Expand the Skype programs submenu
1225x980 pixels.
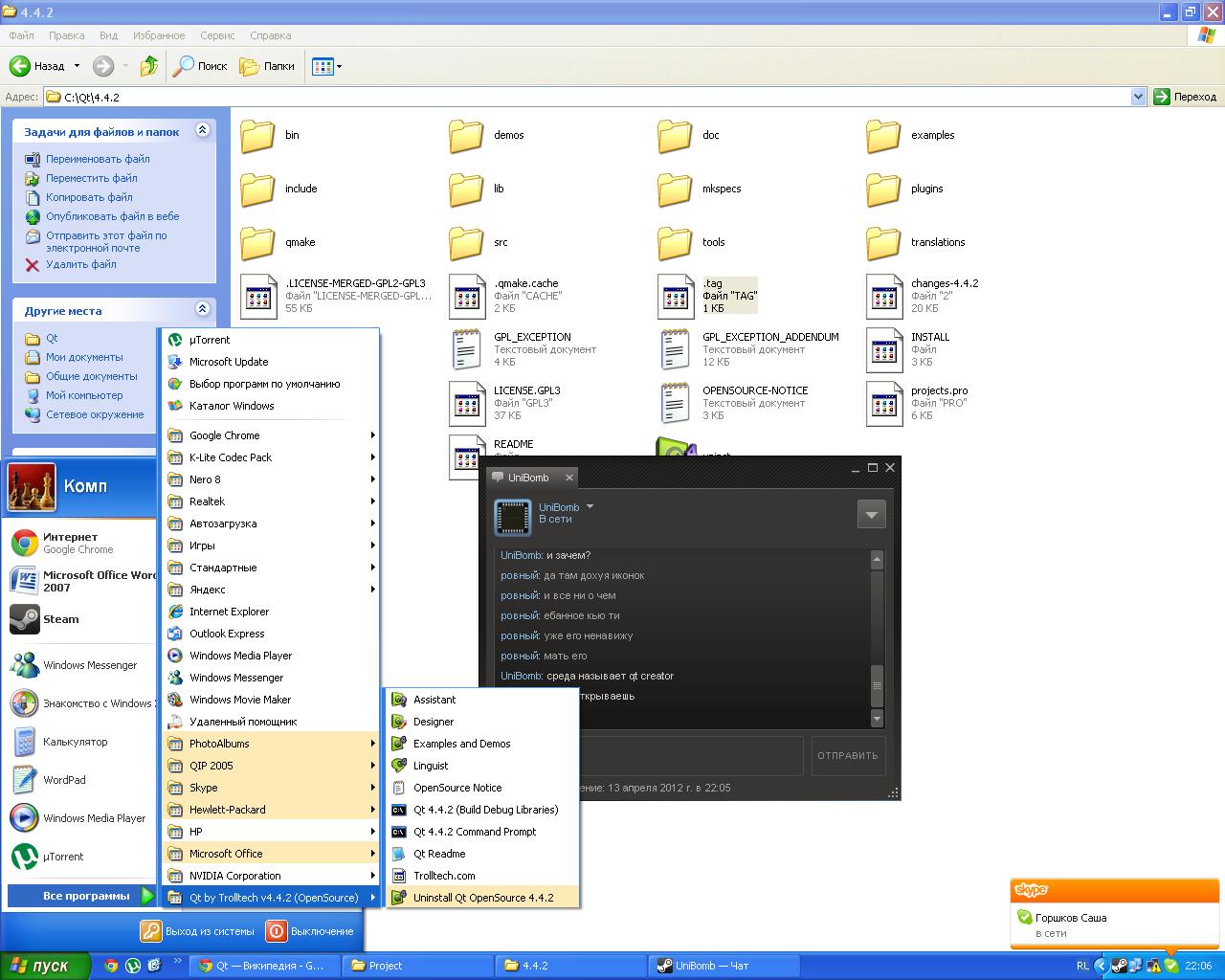point(271,788)
